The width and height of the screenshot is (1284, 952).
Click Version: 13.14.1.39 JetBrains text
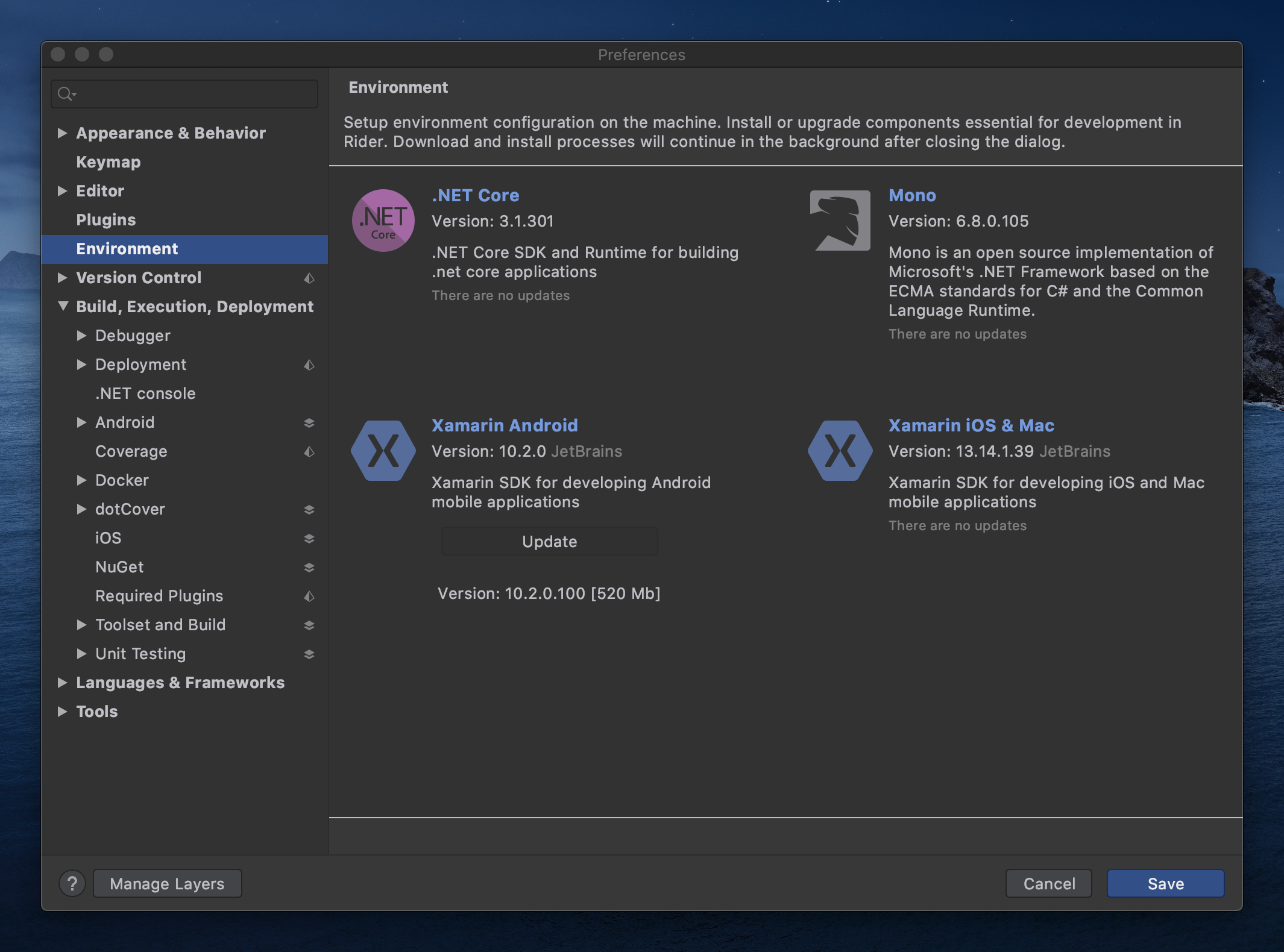pos(999,451)
